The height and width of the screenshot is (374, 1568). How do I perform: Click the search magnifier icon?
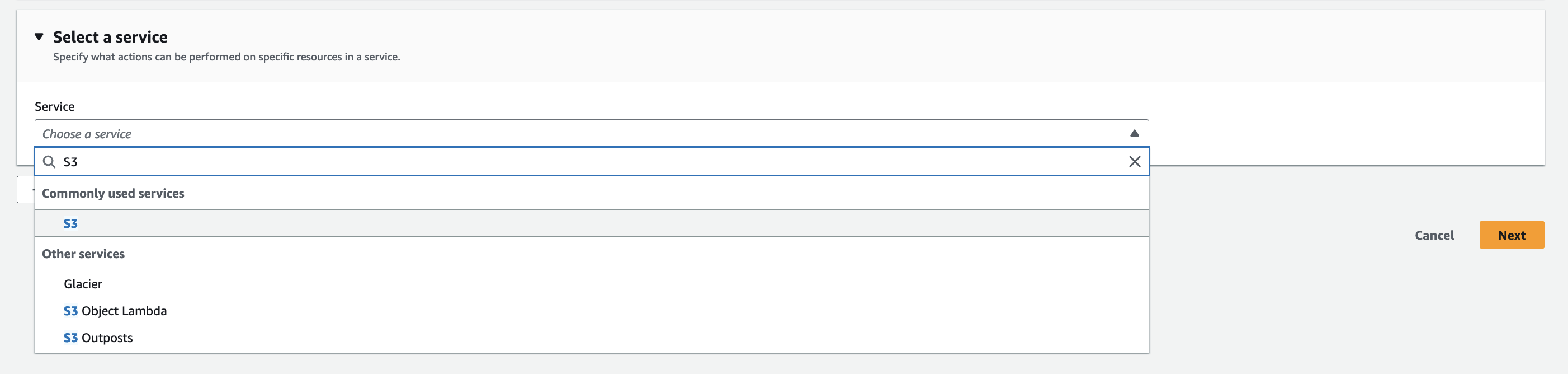(x=48, y=161)
